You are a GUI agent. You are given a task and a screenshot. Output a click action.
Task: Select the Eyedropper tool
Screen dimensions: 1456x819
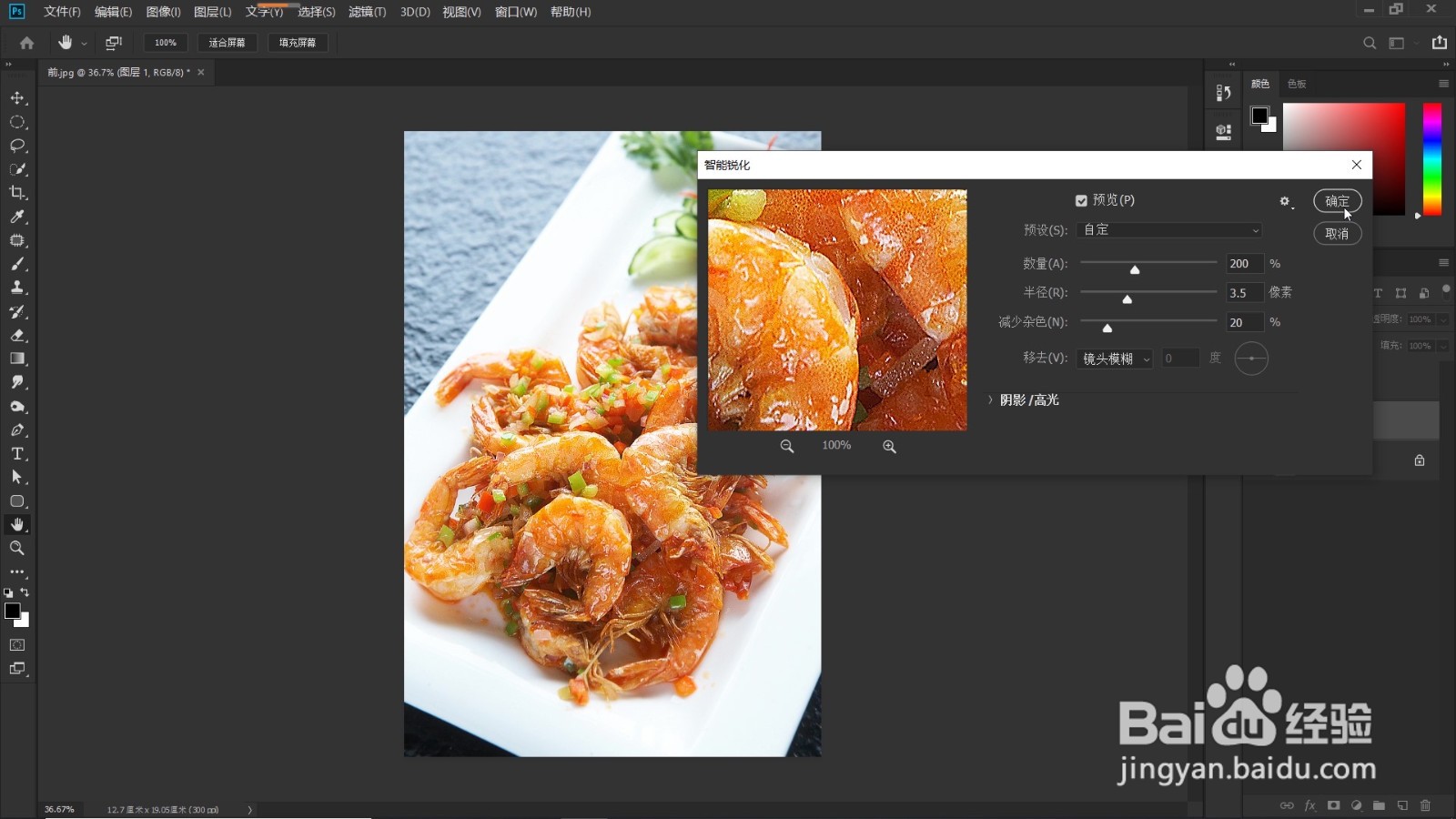coord(17,217)
